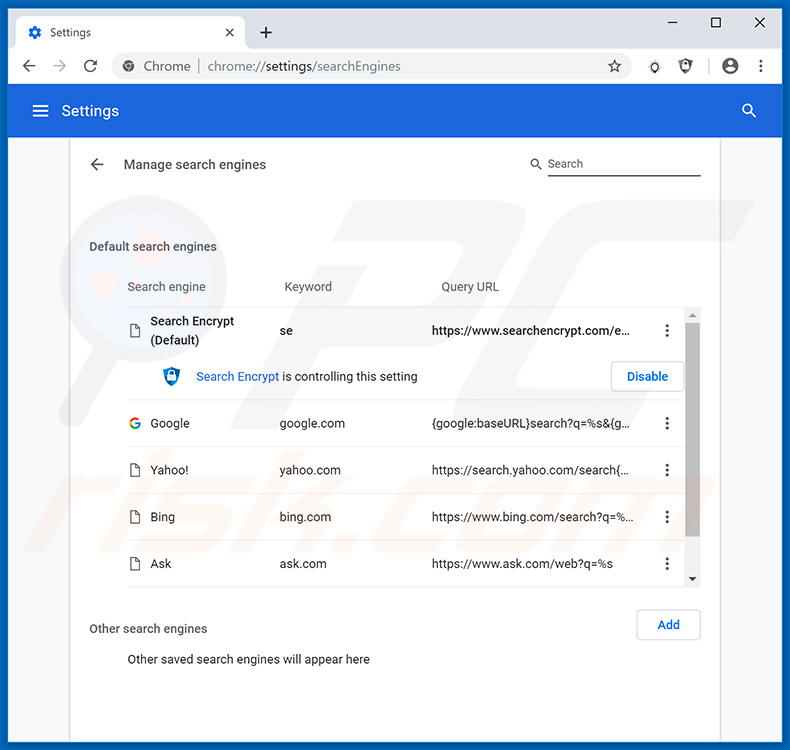Screen dimensions: 790x750
Task: Click the search engines list scrollbar thumb
Action: (x=692, y=430)
